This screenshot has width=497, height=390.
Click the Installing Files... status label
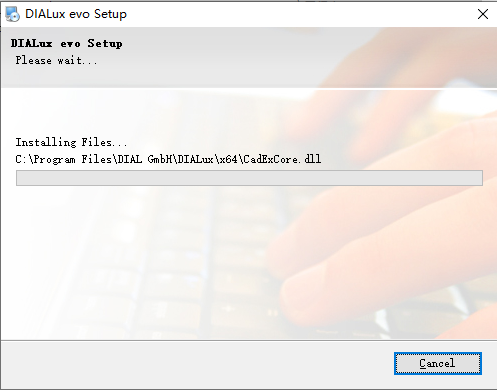(x=71, y=142)
